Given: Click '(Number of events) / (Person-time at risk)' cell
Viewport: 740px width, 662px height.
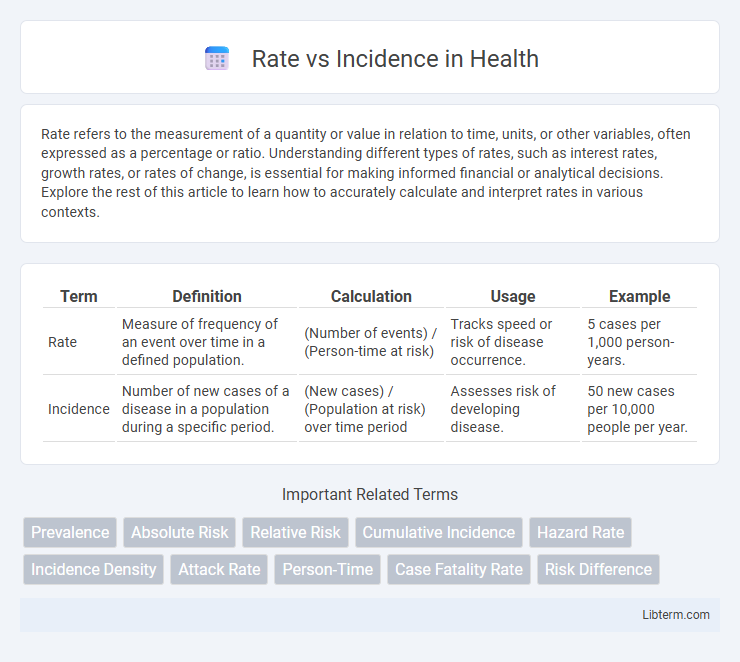Looking at the screenshot, I should click(x=371, y=342).
